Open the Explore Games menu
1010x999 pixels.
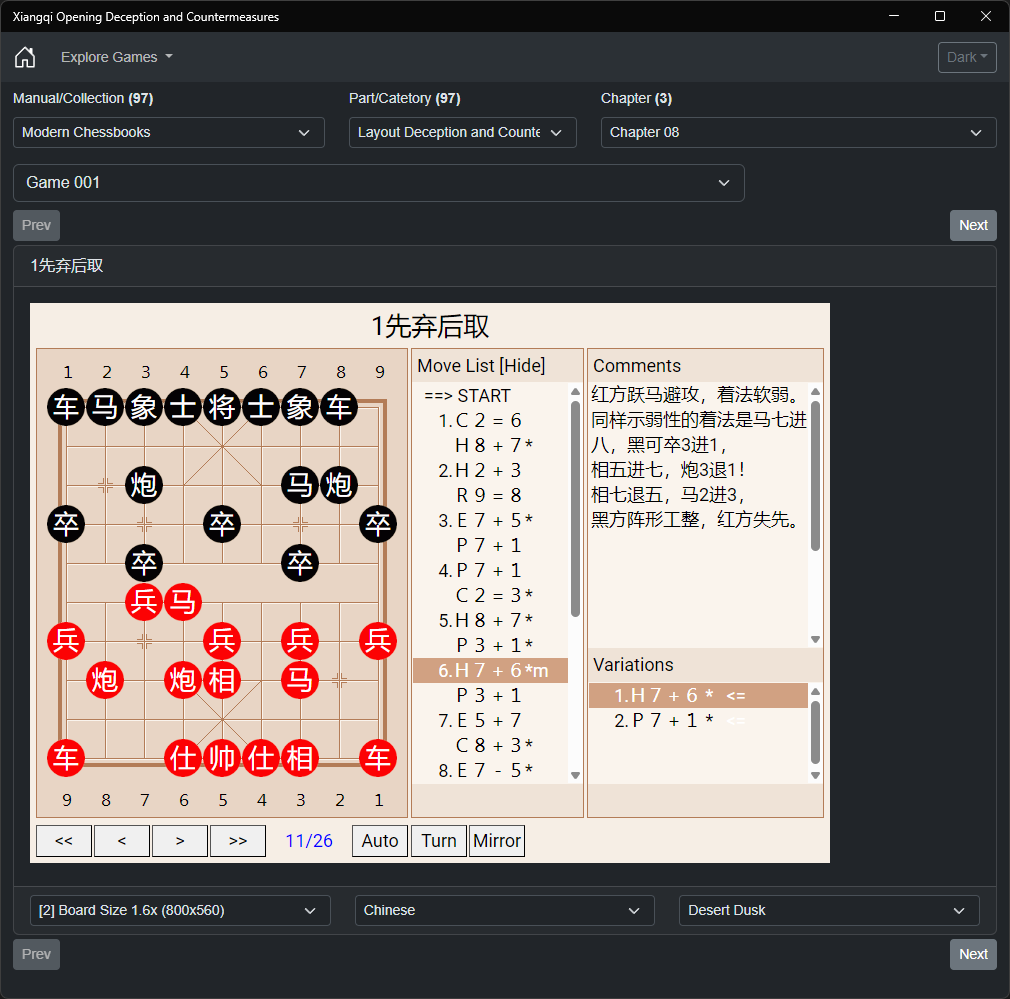(117, 57)
